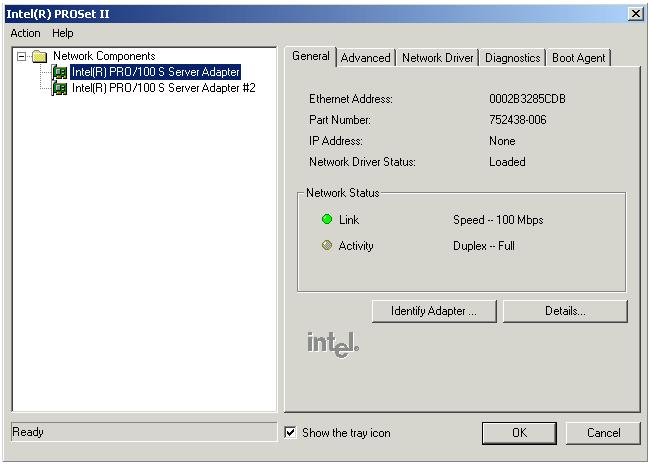Collapse the Network Components tree node
The image size is (650, 465).
click(x=22, y=57)
